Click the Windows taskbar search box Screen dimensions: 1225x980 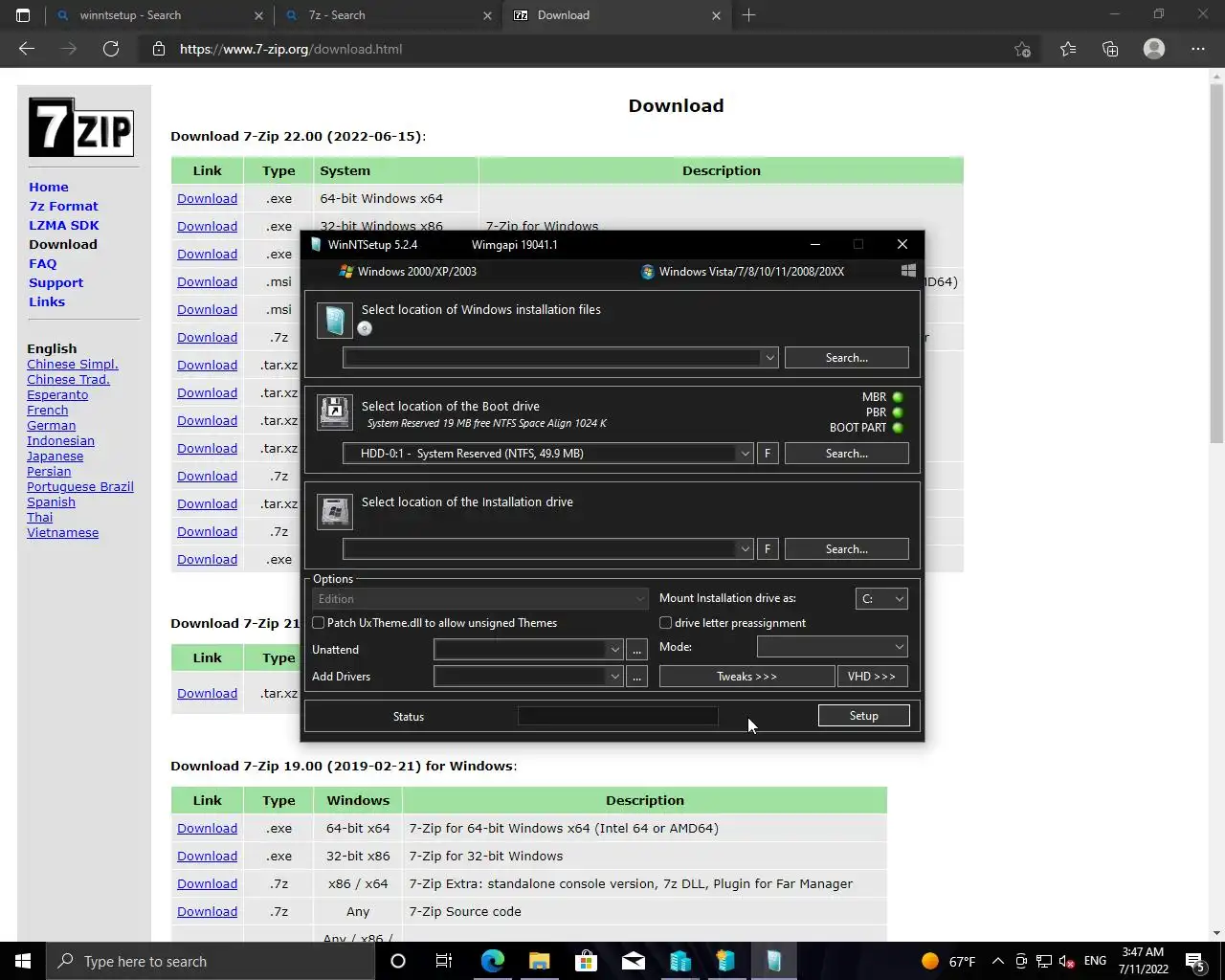[x=209, y=961]
